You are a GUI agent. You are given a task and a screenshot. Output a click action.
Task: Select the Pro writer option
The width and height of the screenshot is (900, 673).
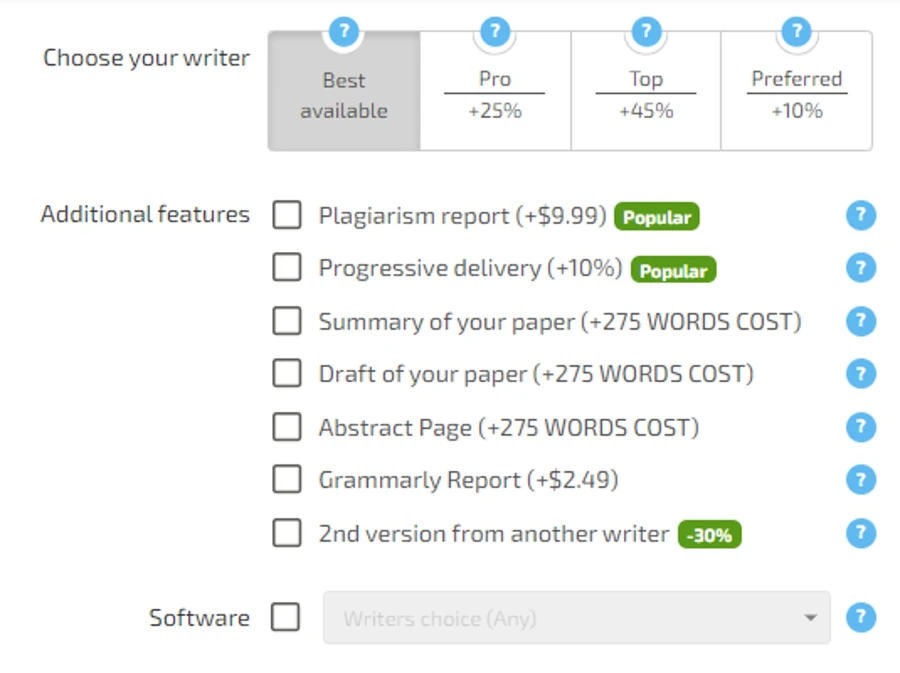tap(494, 95)
